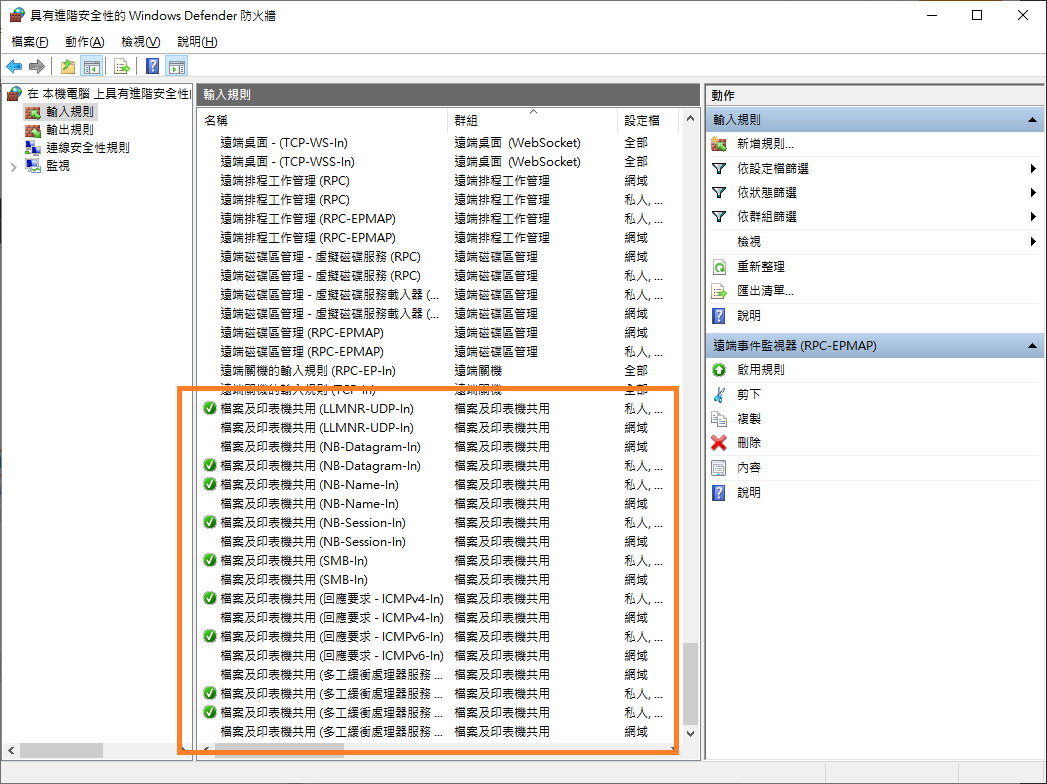Click the Up one level folder icon
The height and width of the screenshot is (784, 1047).
coord(67,66)
